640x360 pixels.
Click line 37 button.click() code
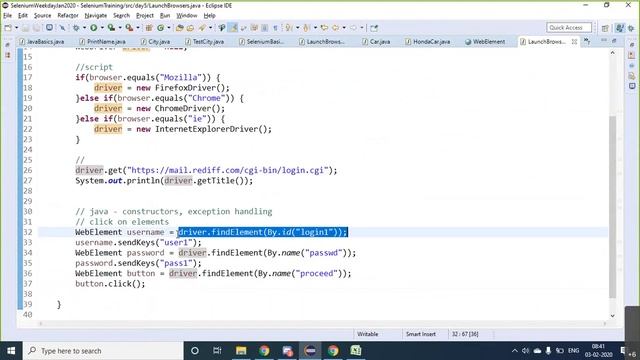tap(110, 284)
